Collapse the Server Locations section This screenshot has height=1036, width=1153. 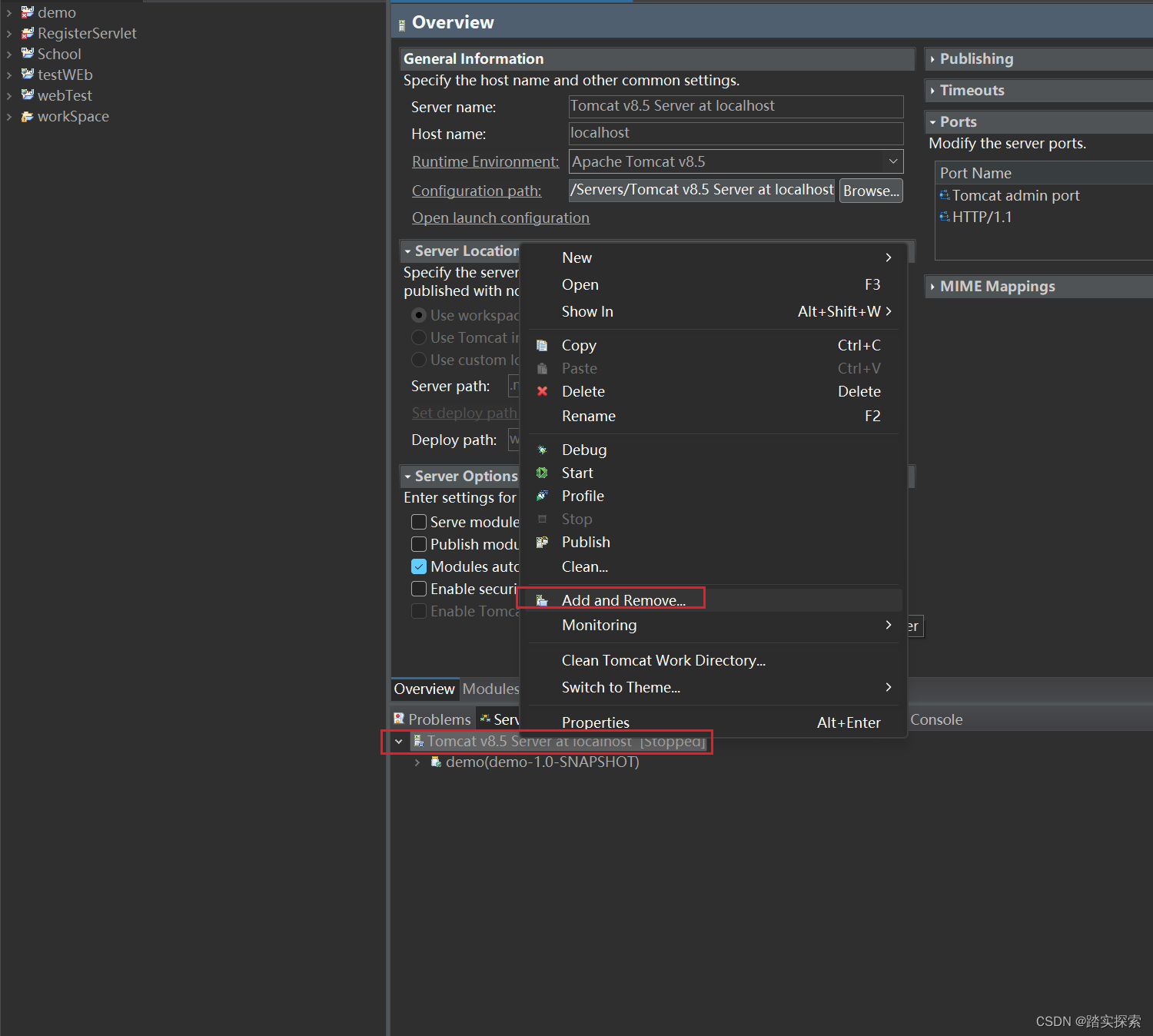(x=407, y=251)
